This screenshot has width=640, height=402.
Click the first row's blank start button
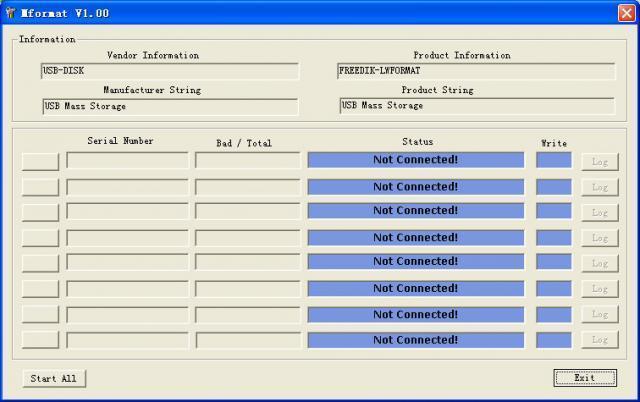pyautogui.click(x=40, y=162)
